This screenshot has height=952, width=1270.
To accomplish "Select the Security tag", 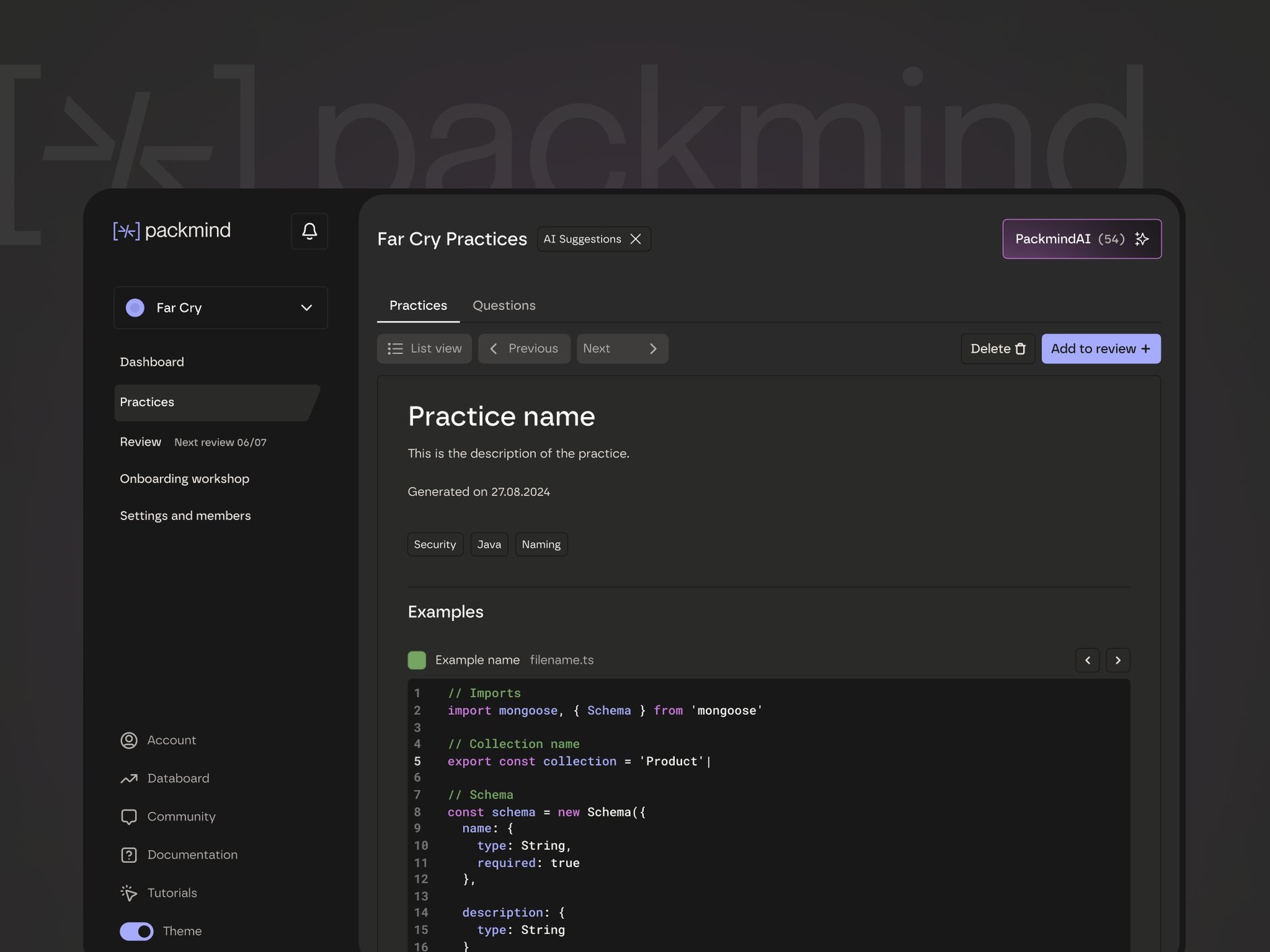I will point(435,544).
